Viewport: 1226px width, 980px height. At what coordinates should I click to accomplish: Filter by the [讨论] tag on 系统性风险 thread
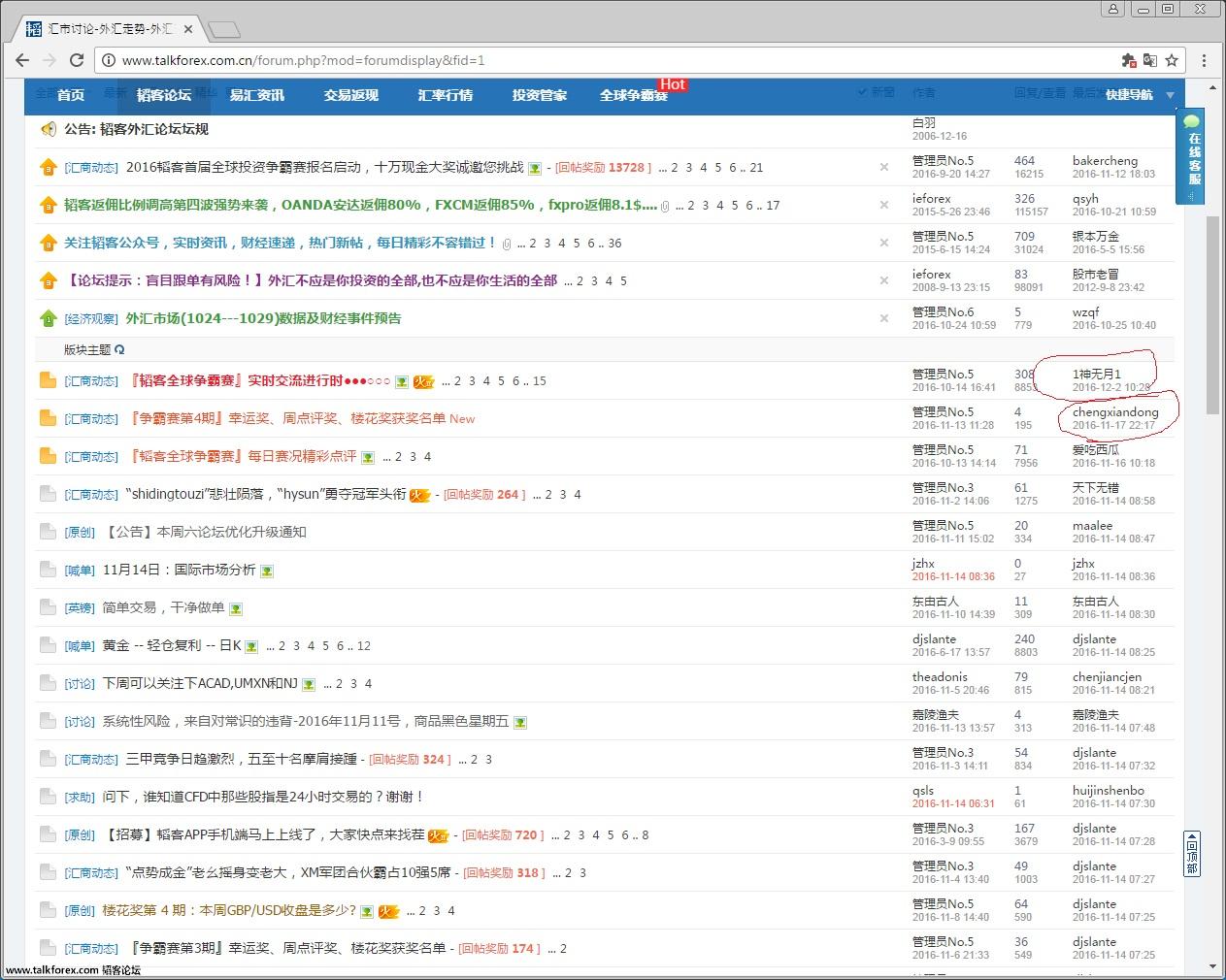click(80, 722)
